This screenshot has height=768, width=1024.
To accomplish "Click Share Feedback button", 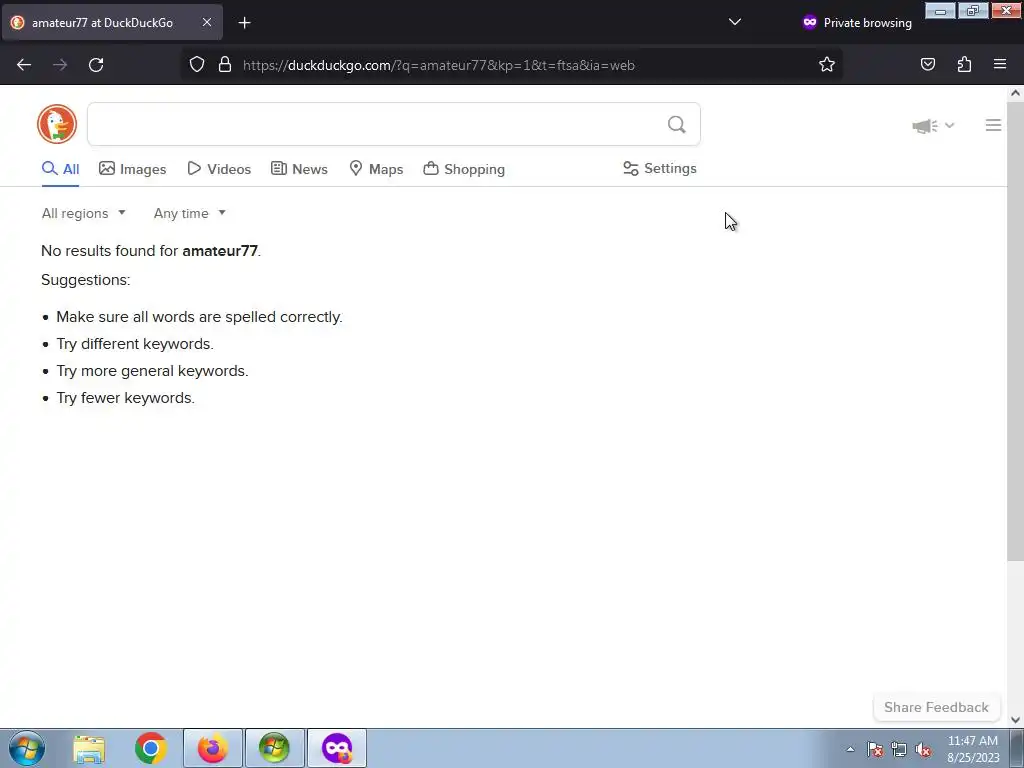I will (x=936, y=707).
